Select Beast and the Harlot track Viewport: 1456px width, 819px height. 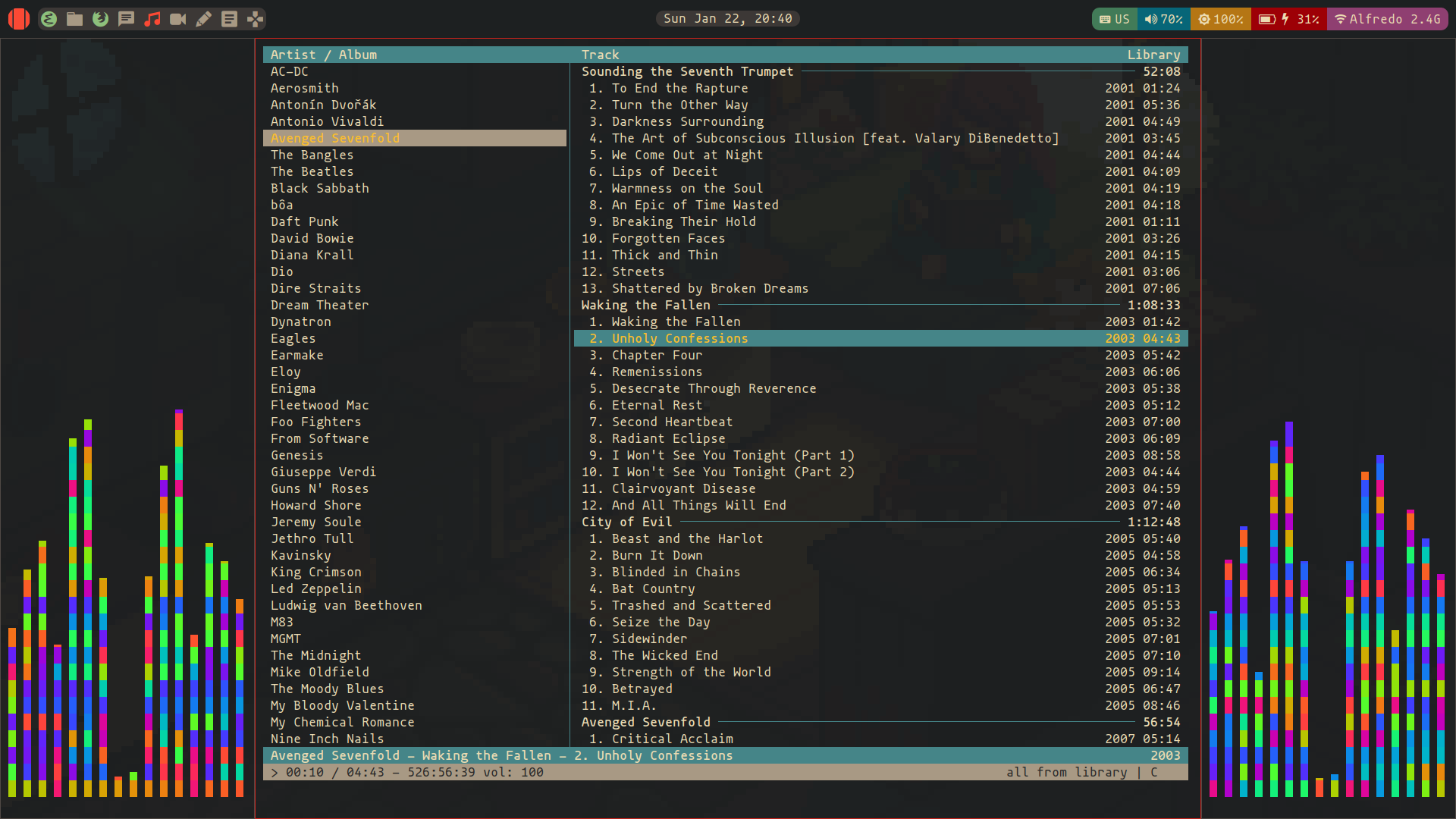[x=686, y=538]
